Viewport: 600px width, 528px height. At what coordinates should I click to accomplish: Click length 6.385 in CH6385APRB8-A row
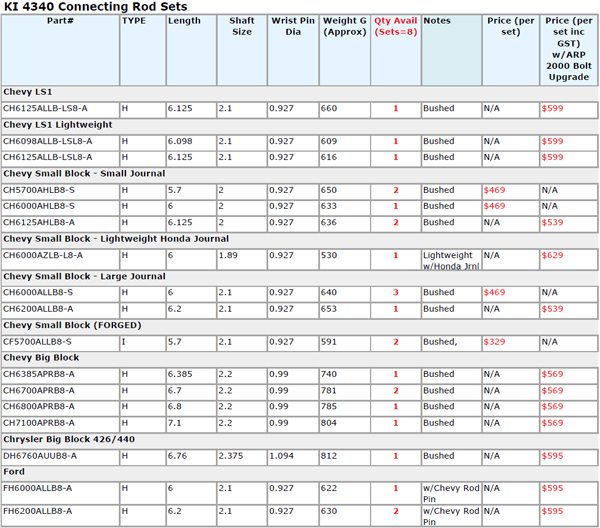coord(180,374)
